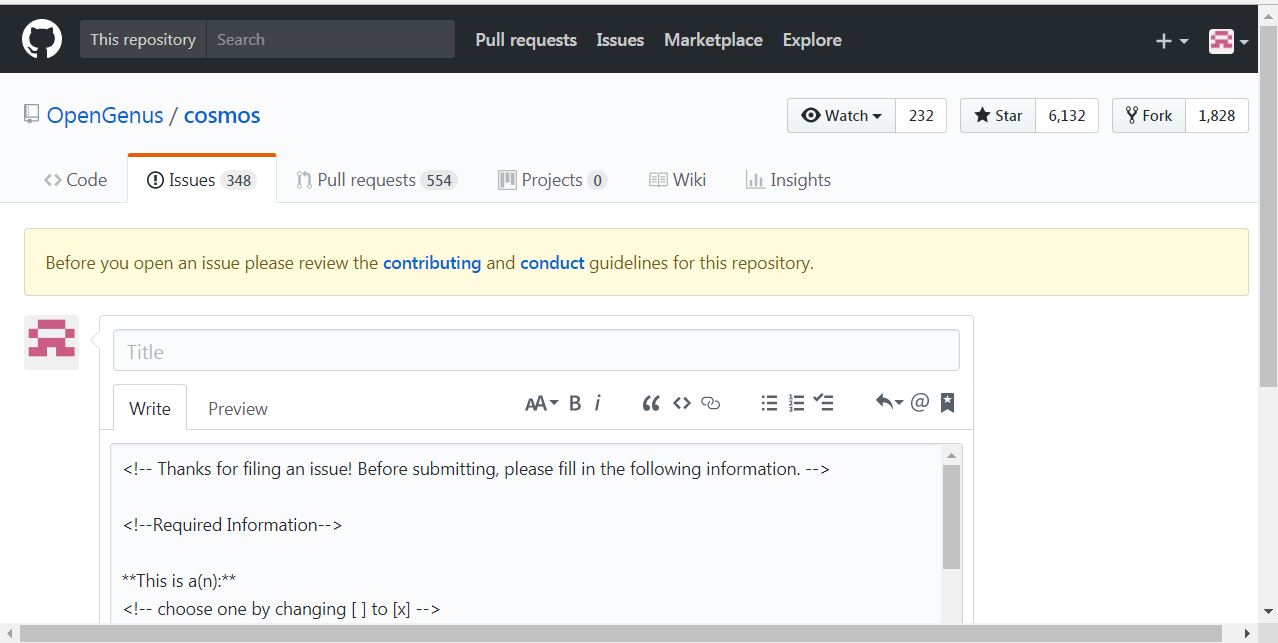Open the cosmos repository link
The image size is (1278, 643).
222,115
